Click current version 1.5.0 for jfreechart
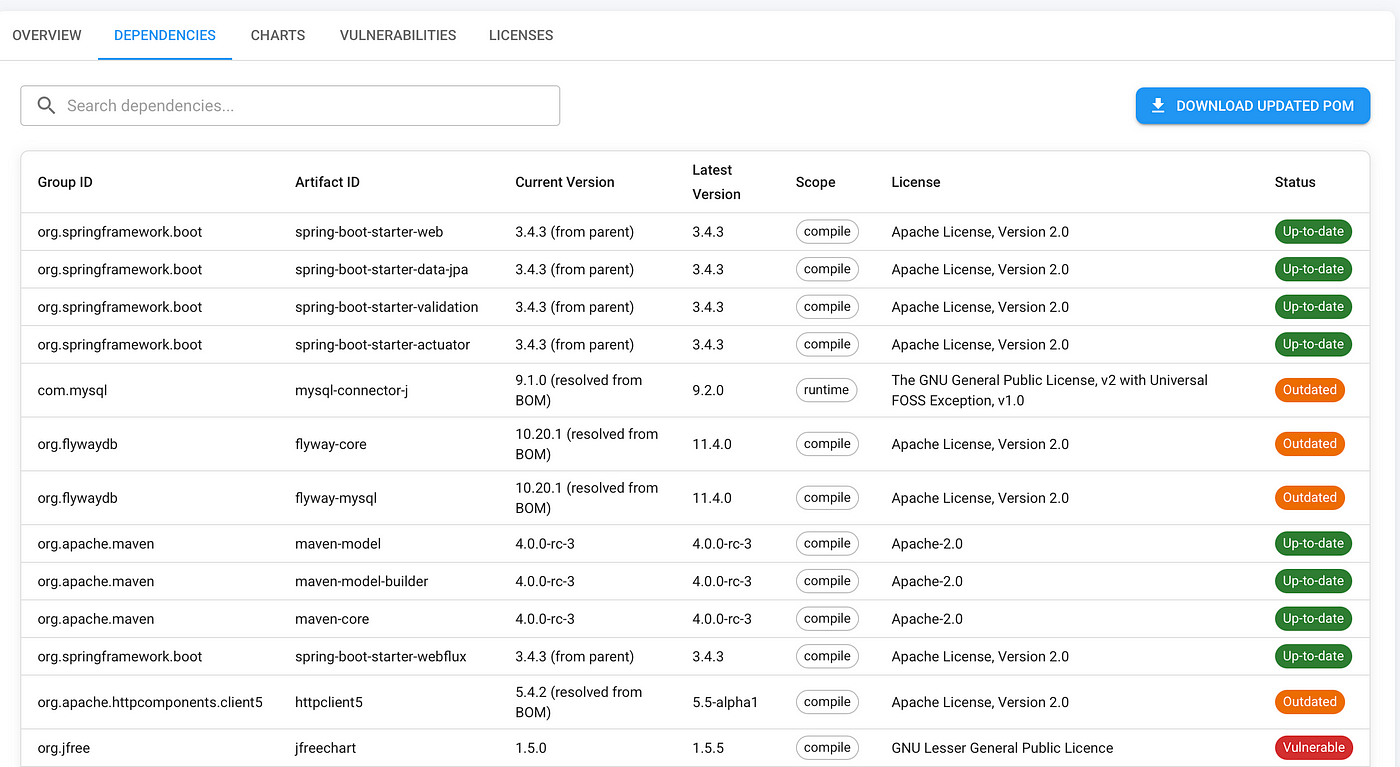Image resolution: width=1400 pixels, height=767 pixels. click(x=531, y=748)
